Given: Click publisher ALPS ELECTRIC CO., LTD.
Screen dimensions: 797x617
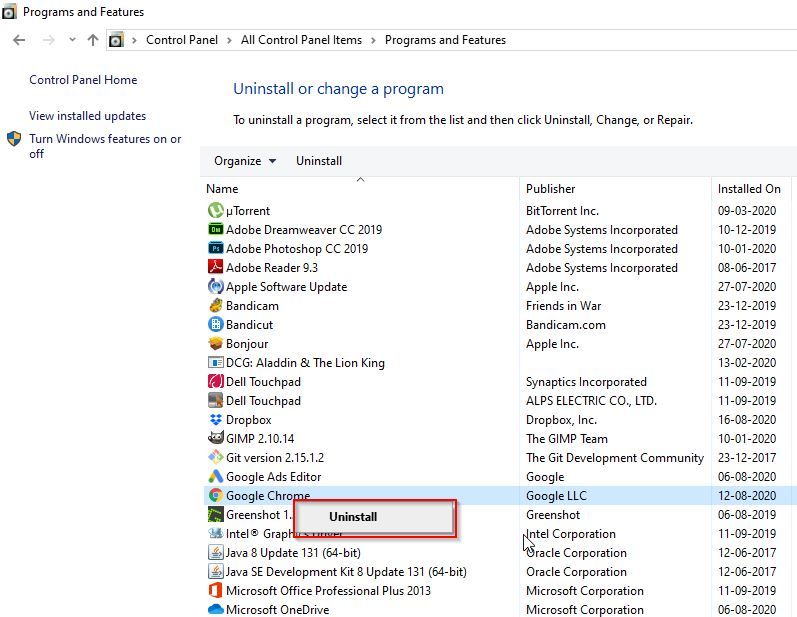Looking at the screenshot, I should 591,400.
